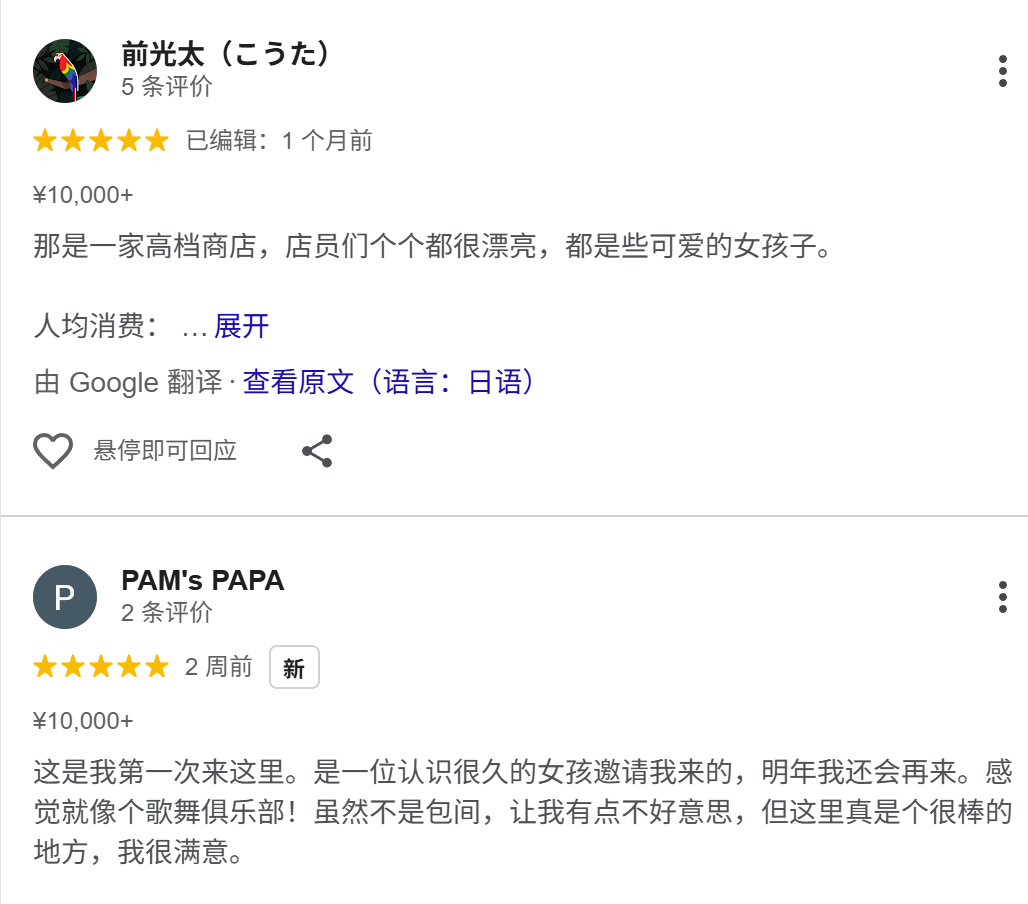This screenshot has width=1028, height=904.
Task: Open more options for PAM's PAPA review
Action: pyautogui.click(x=1002, y=597)
